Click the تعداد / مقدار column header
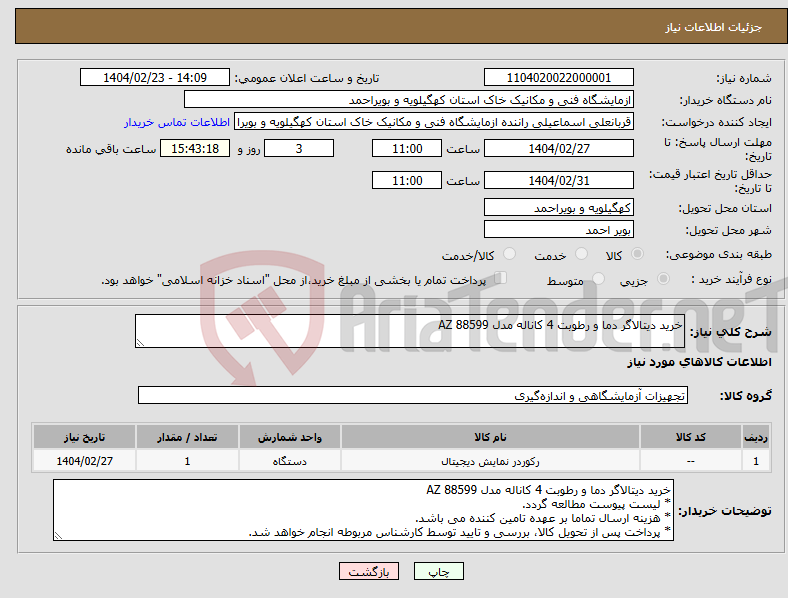This screenshot has width=788, height=598. 187,437
